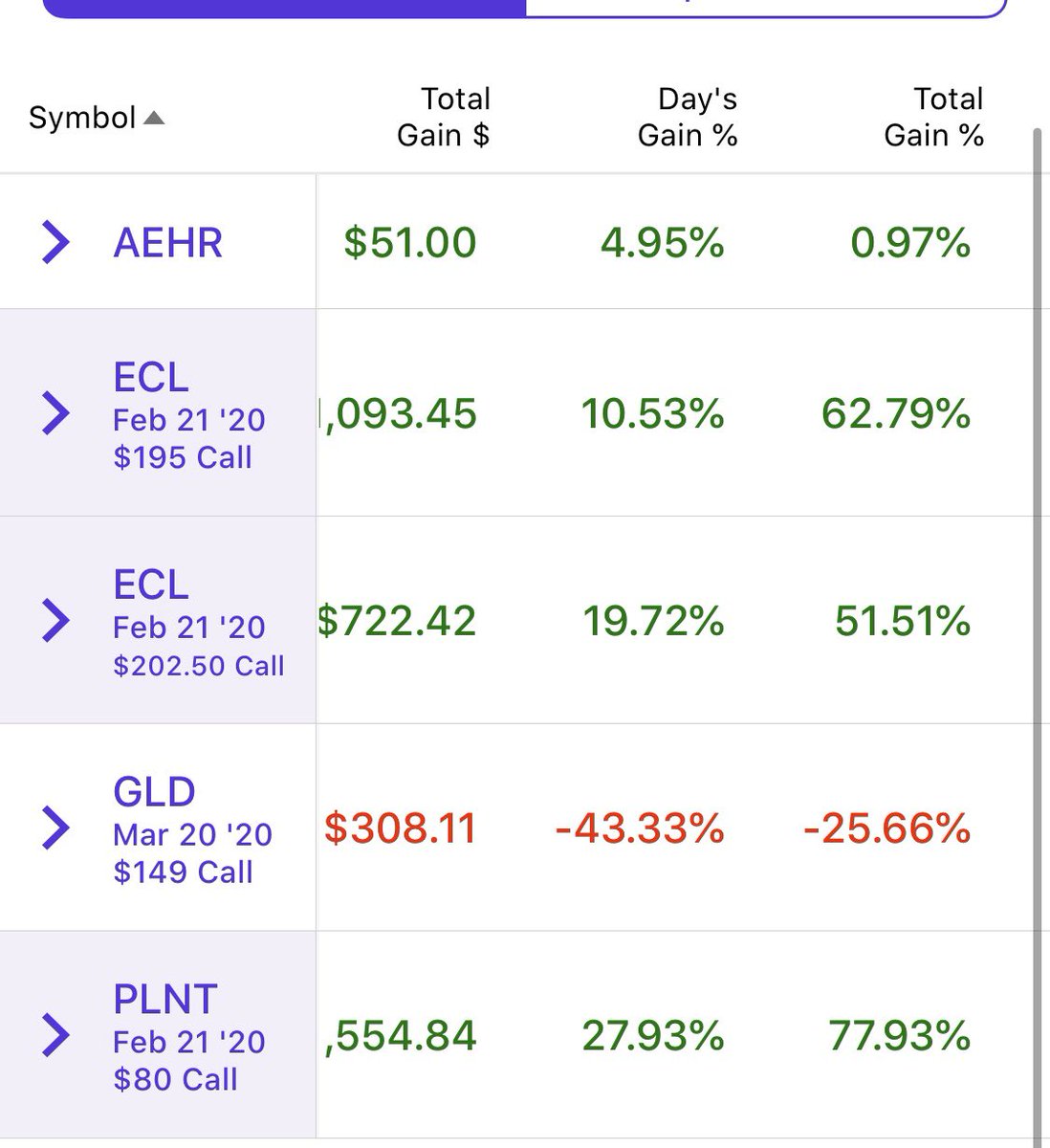The height and width of the screenshot is (1148, 1050).
Task: Click GLD day's gain -43.33% value
Action: (x=639, y=828)
